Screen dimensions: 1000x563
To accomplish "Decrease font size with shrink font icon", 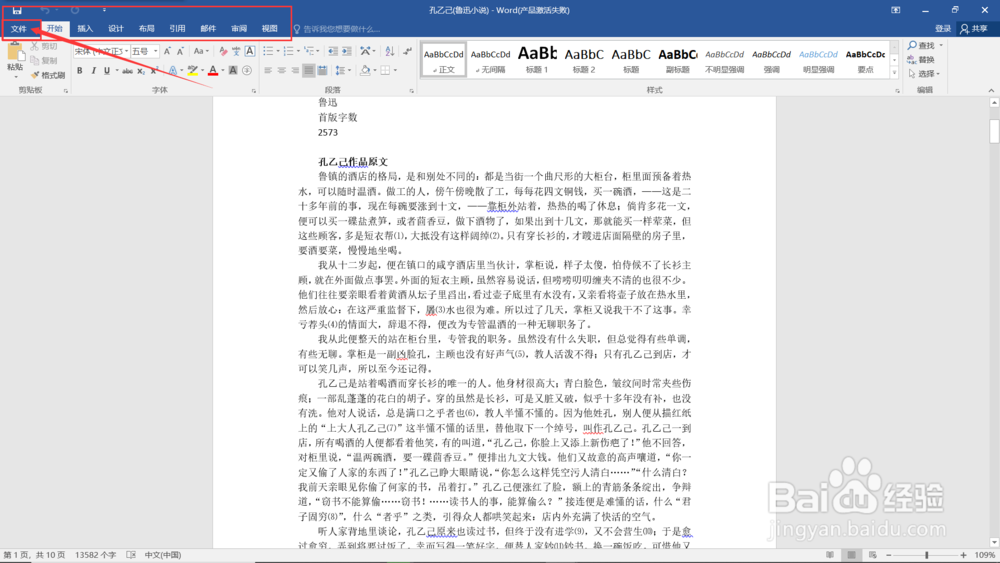I will pyautogui.click(x=180, y=51).
